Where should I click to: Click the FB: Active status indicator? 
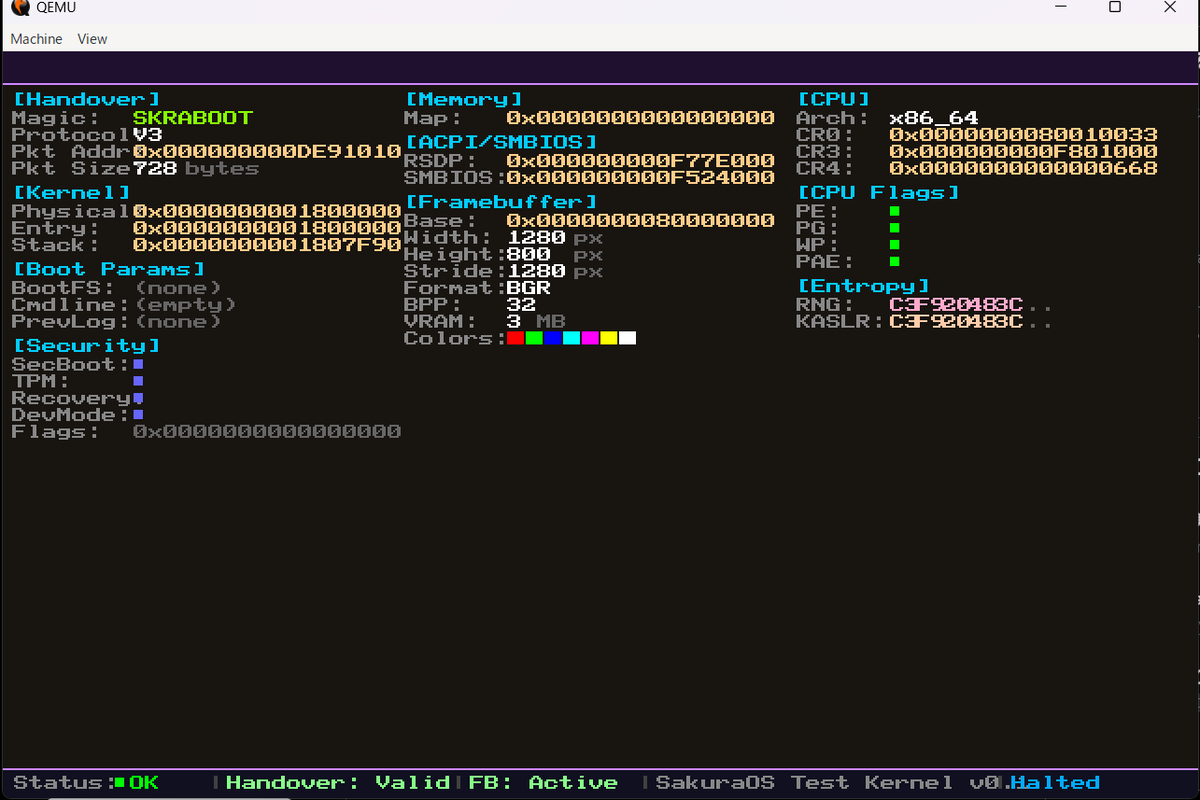pos(540,782)
